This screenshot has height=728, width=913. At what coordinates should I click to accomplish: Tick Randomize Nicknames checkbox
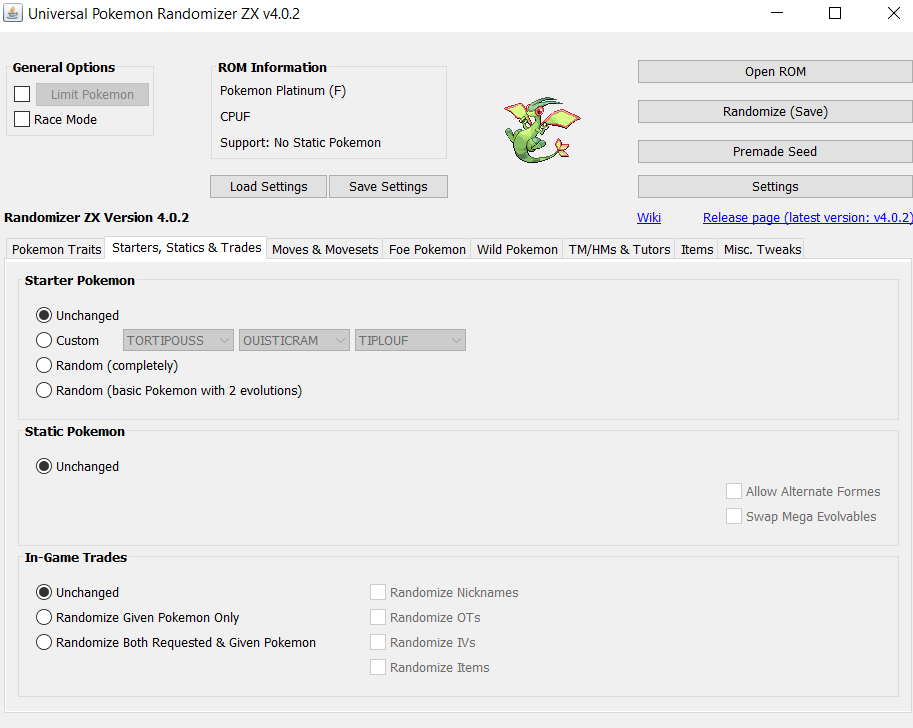(x=378, y=592)
